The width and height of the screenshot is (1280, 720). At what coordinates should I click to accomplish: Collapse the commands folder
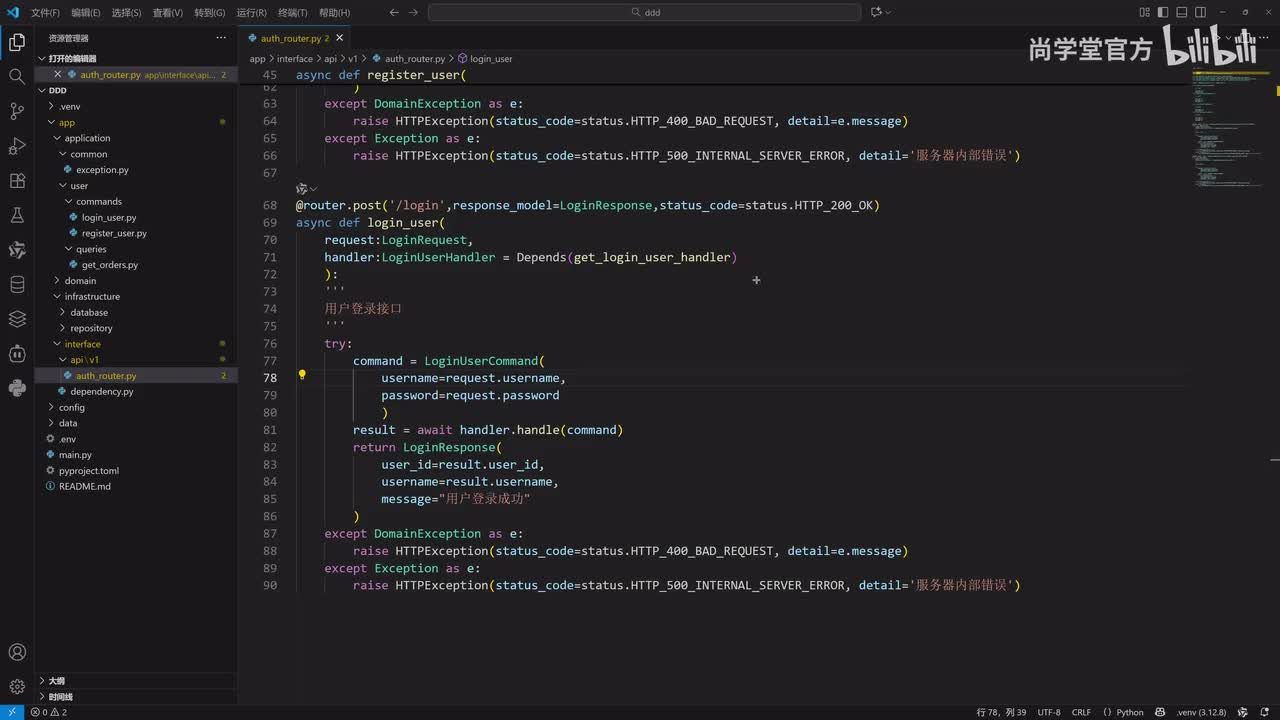pos(98,202)
